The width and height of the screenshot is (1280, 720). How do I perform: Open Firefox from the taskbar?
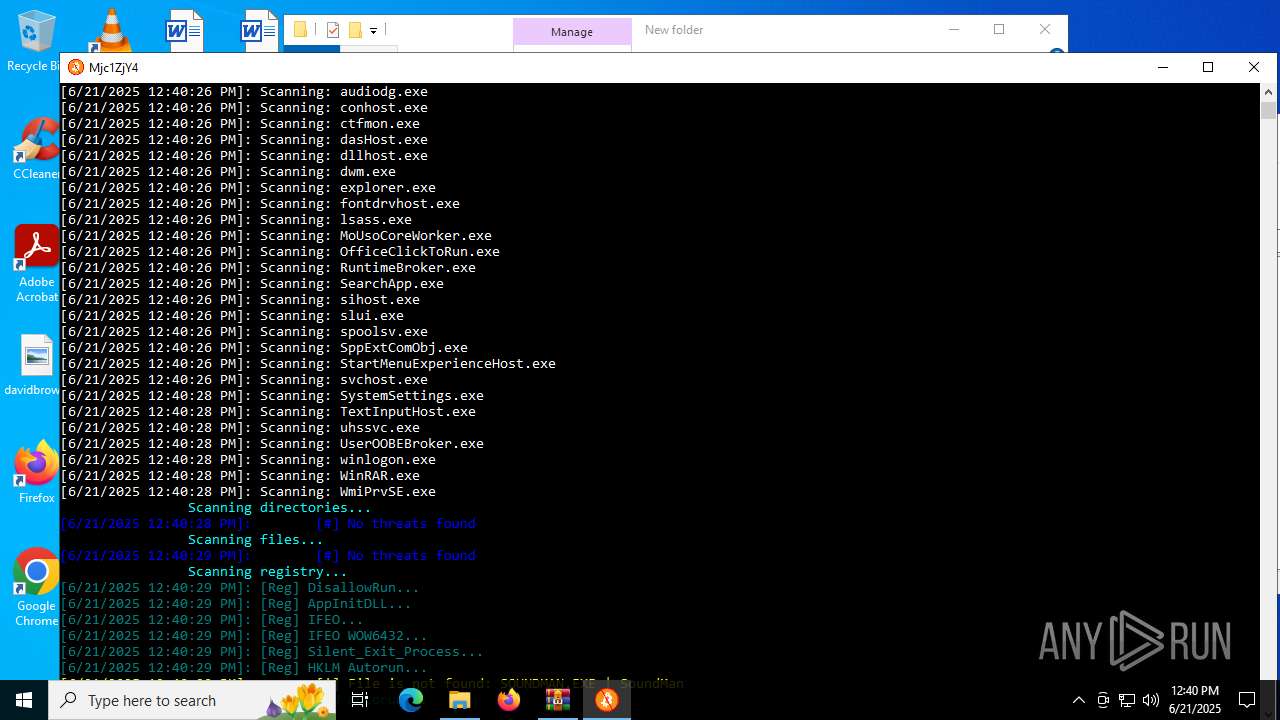point(508,700)
